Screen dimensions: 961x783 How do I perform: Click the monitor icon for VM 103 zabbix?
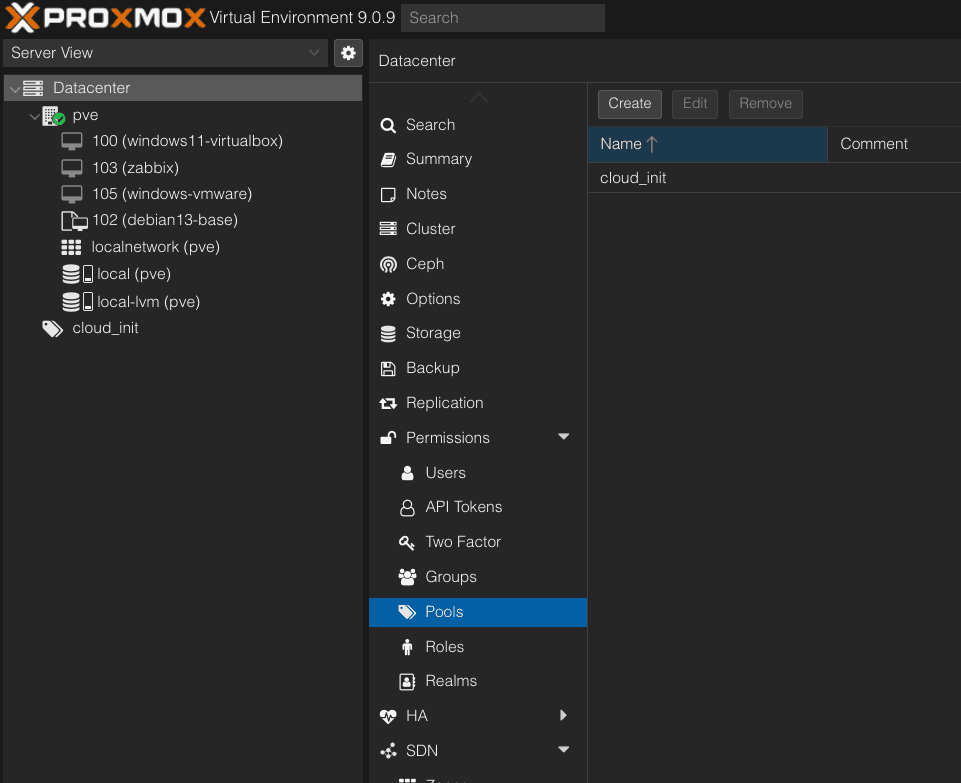[72, 168]
